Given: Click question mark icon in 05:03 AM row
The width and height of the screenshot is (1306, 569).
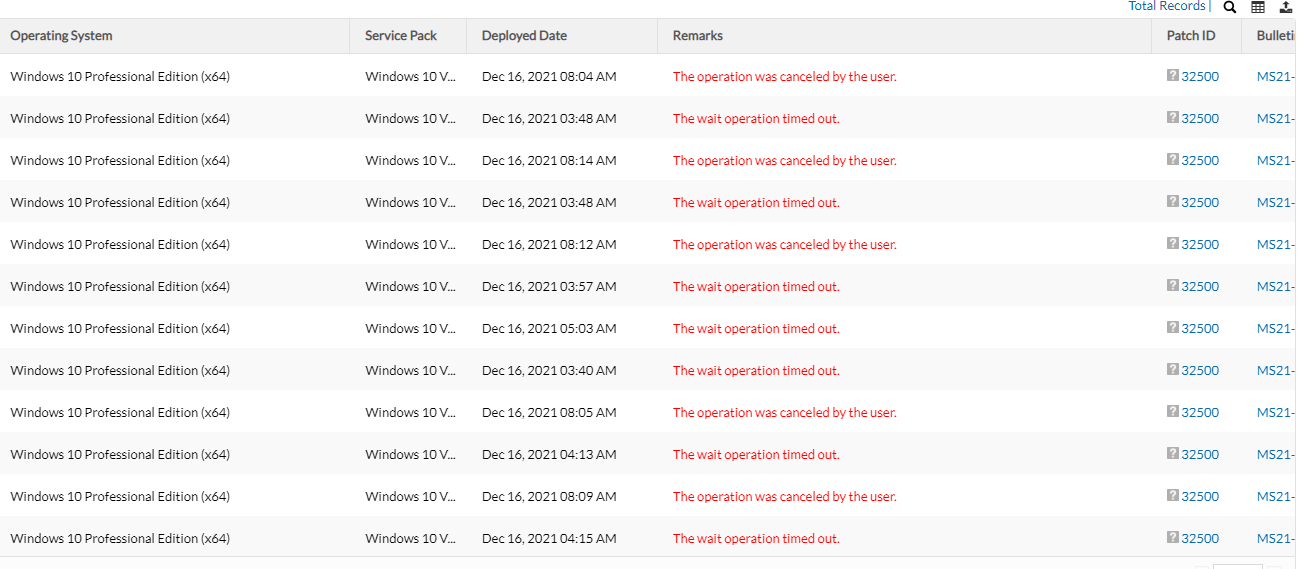Looking at the screenshot, I should point(1172,327).
